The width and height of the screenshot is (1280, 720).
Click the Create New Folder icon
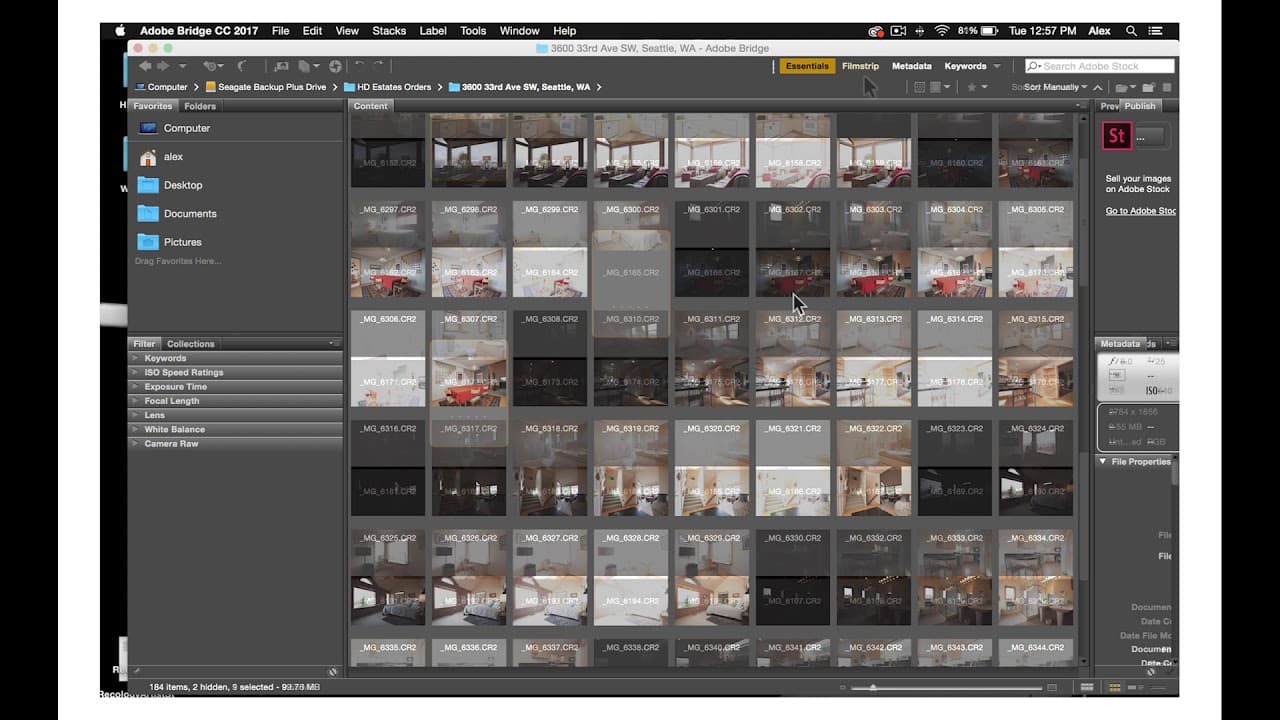click(1148, 86)
